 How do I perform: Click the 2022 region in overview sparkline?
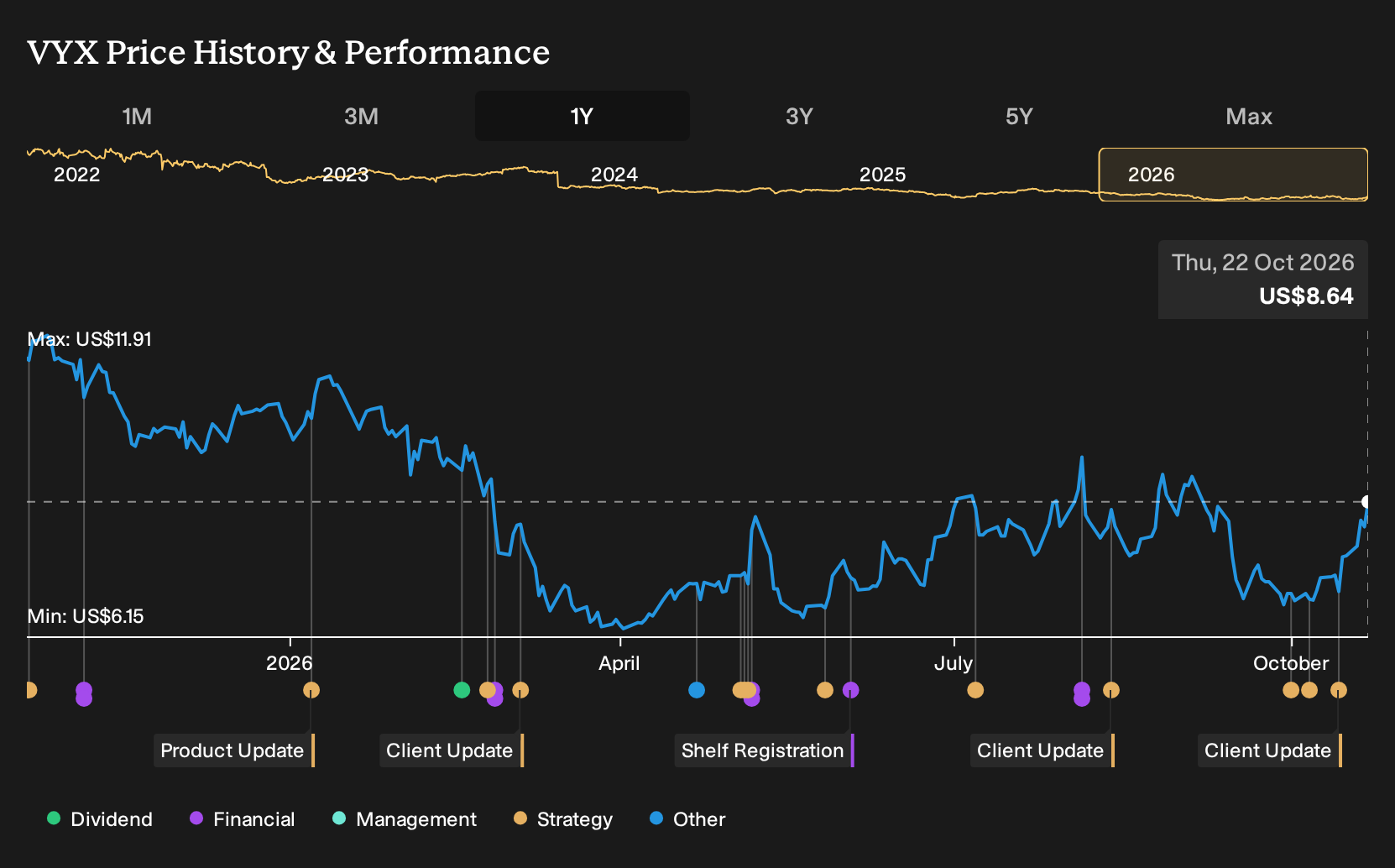(76, 175)
